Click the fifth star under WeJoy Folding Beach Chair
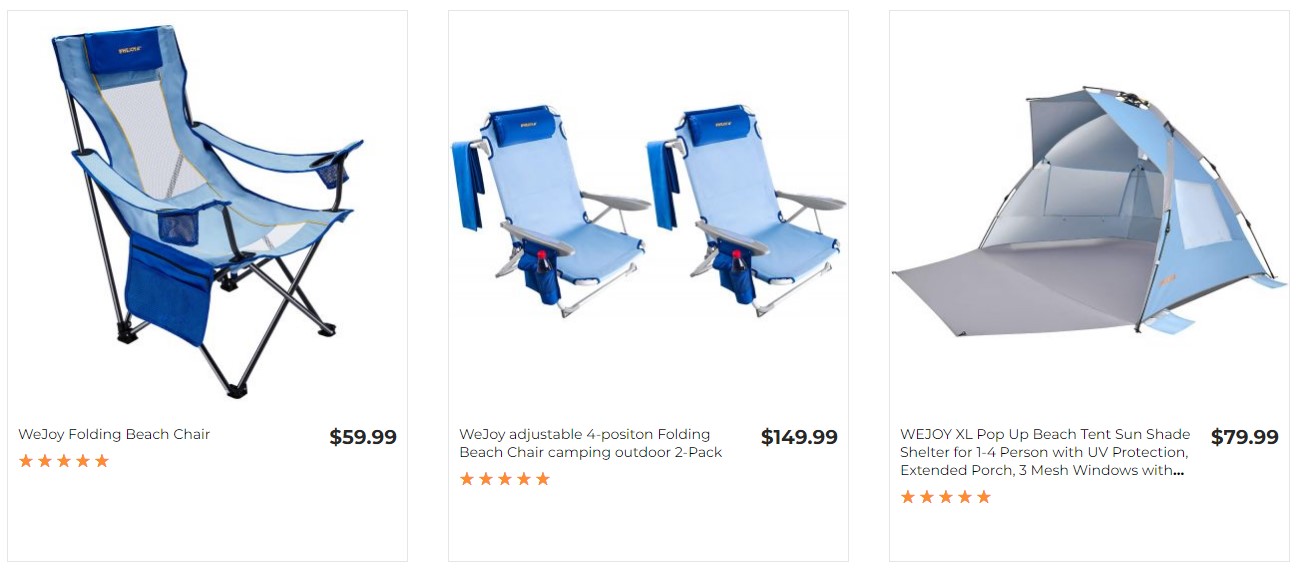The image size is (1297, 572). point(102,461)
